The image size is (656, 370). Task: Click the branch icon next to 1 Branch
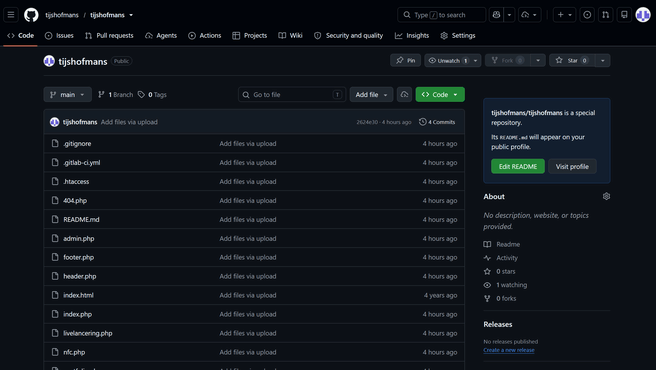coord(101,95)
